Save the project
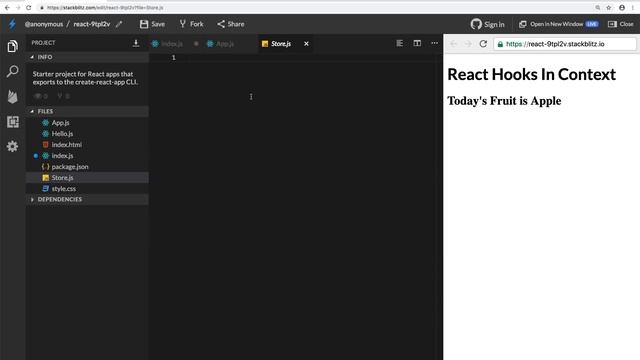The image size is (640, 360). pos(152,24)
